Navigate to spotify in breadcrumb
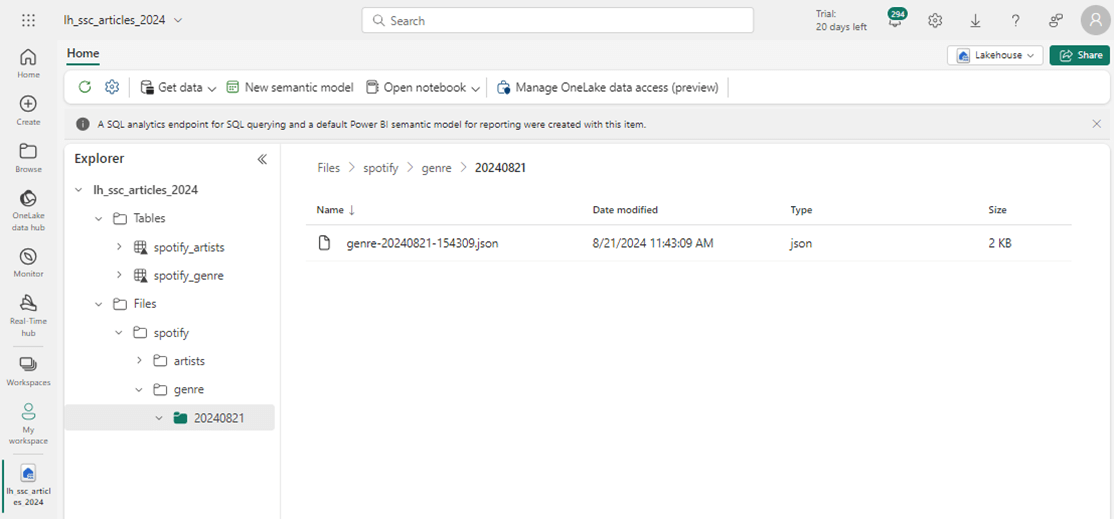Screen dimensions: 1114x519 (381, 168)
